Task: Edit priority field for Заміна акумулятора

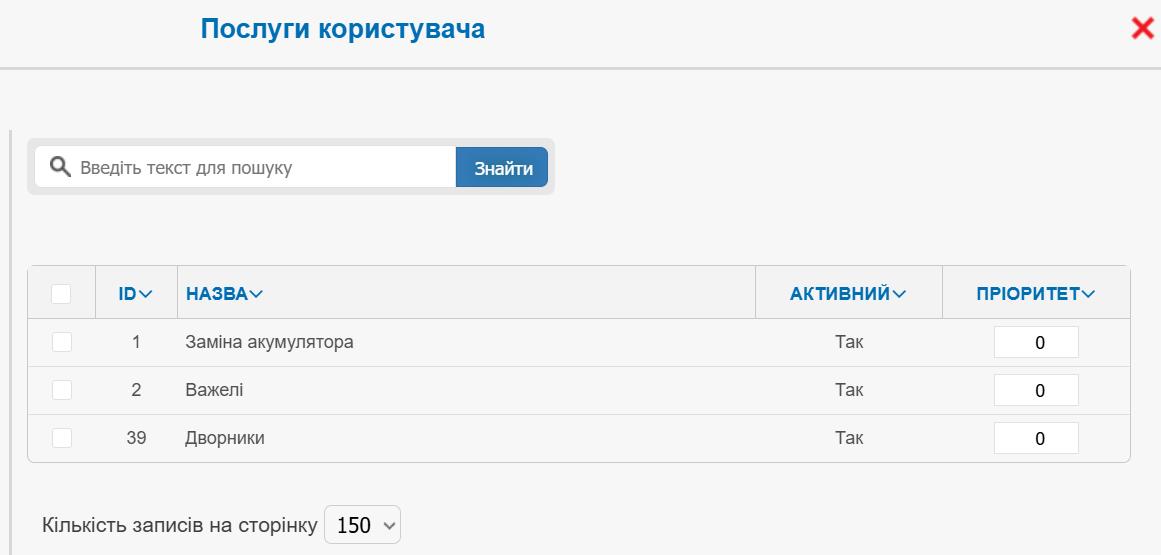Action: pos(1036,342)
